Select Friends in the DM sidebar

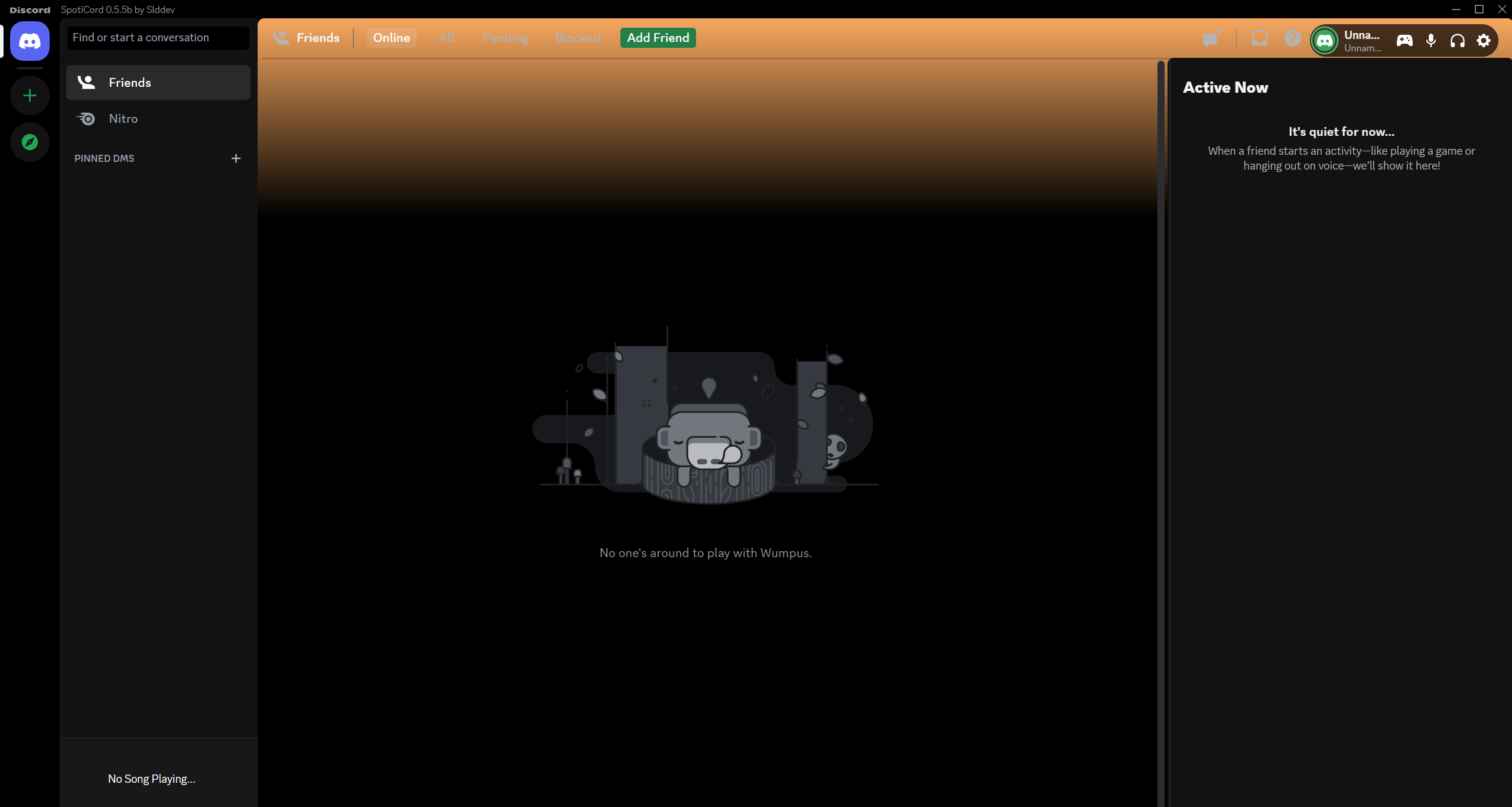point(130,83)
